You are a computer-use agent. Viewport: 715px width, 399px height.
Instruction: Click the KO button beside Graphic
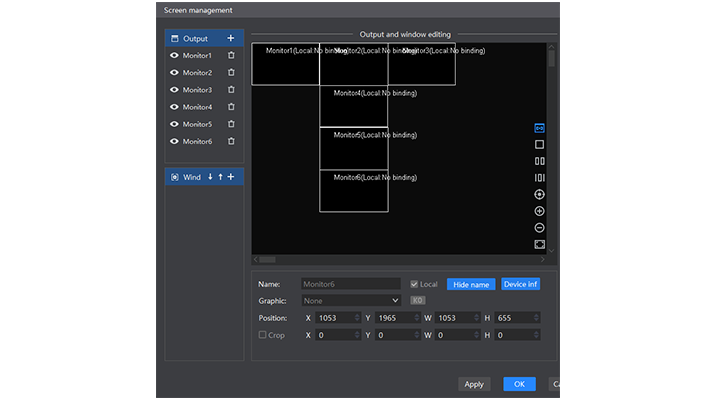[x=418, y=301]
